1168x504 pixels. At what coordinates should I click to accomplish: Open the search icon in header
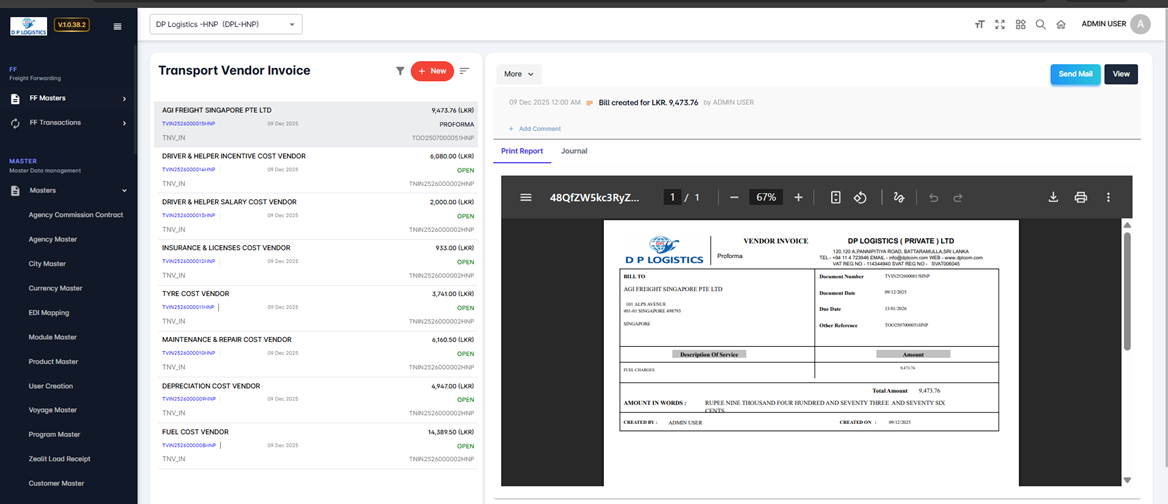tap(1040, 25)
